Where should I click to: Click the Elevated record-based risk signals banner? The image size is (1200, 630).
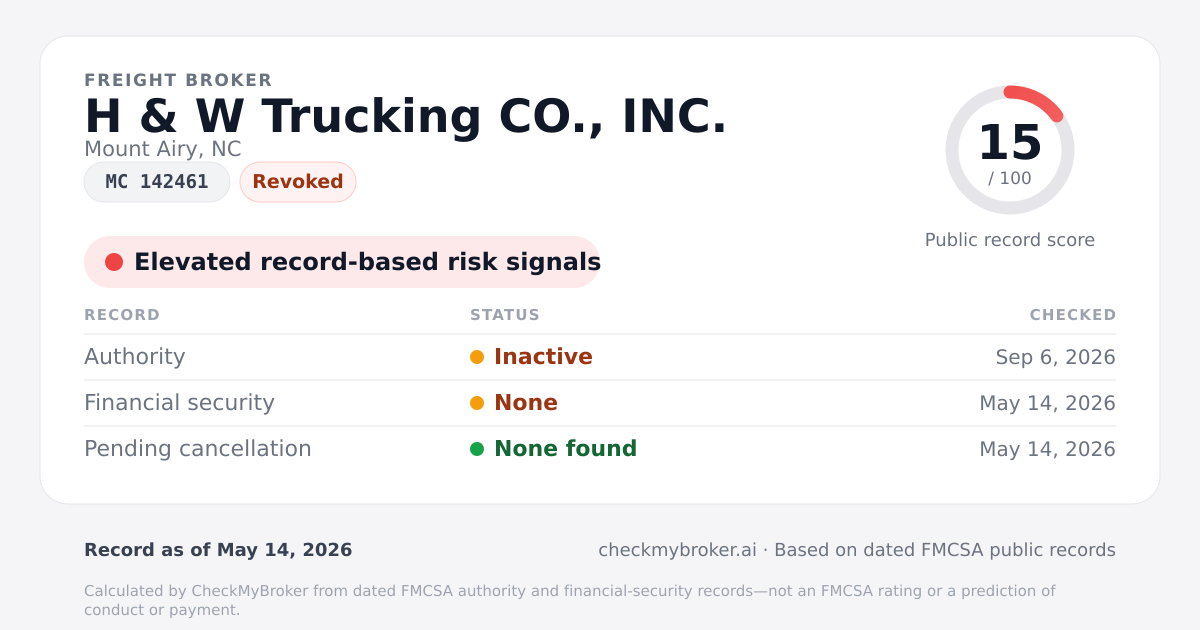342,262
